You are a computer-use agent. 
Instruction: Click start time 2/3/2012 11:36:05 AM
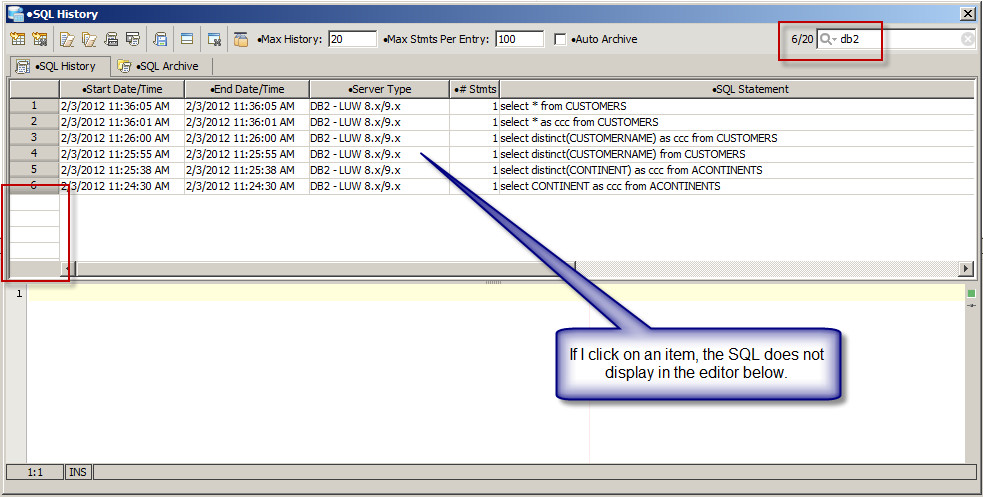(115, 106)
